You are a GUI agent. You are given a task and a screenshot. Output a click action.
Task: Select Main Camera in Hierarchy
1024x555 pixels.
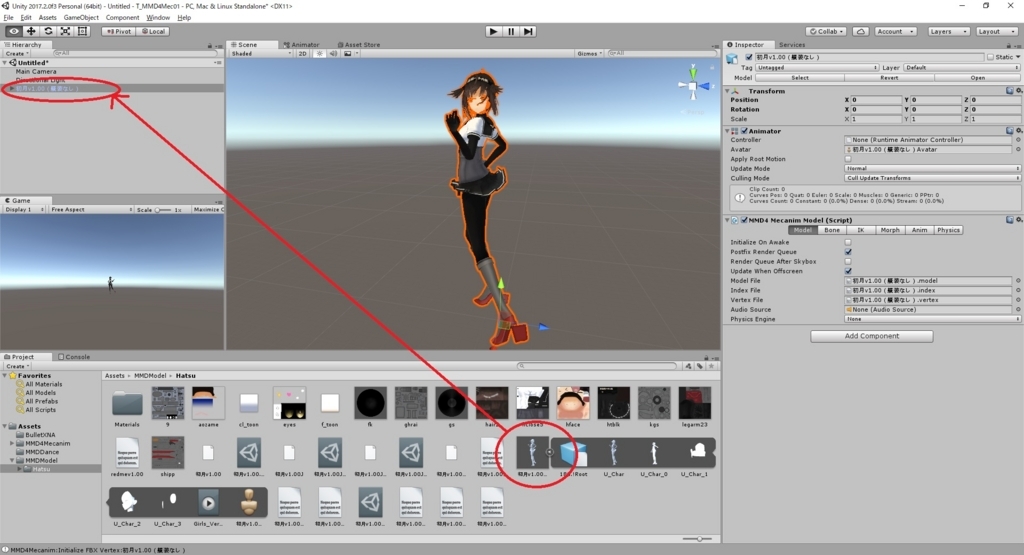pyautogui.click(x=36, y=72)
